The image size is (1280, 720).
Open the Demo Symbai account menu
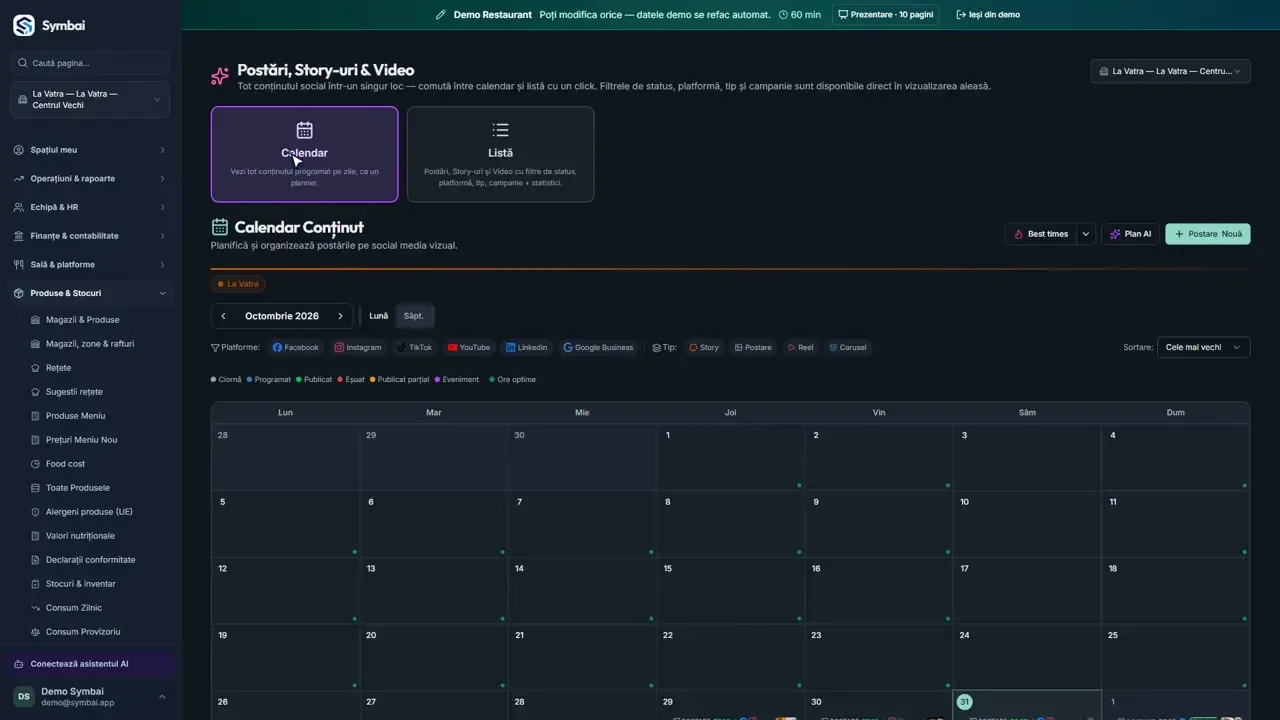[90, 697]
